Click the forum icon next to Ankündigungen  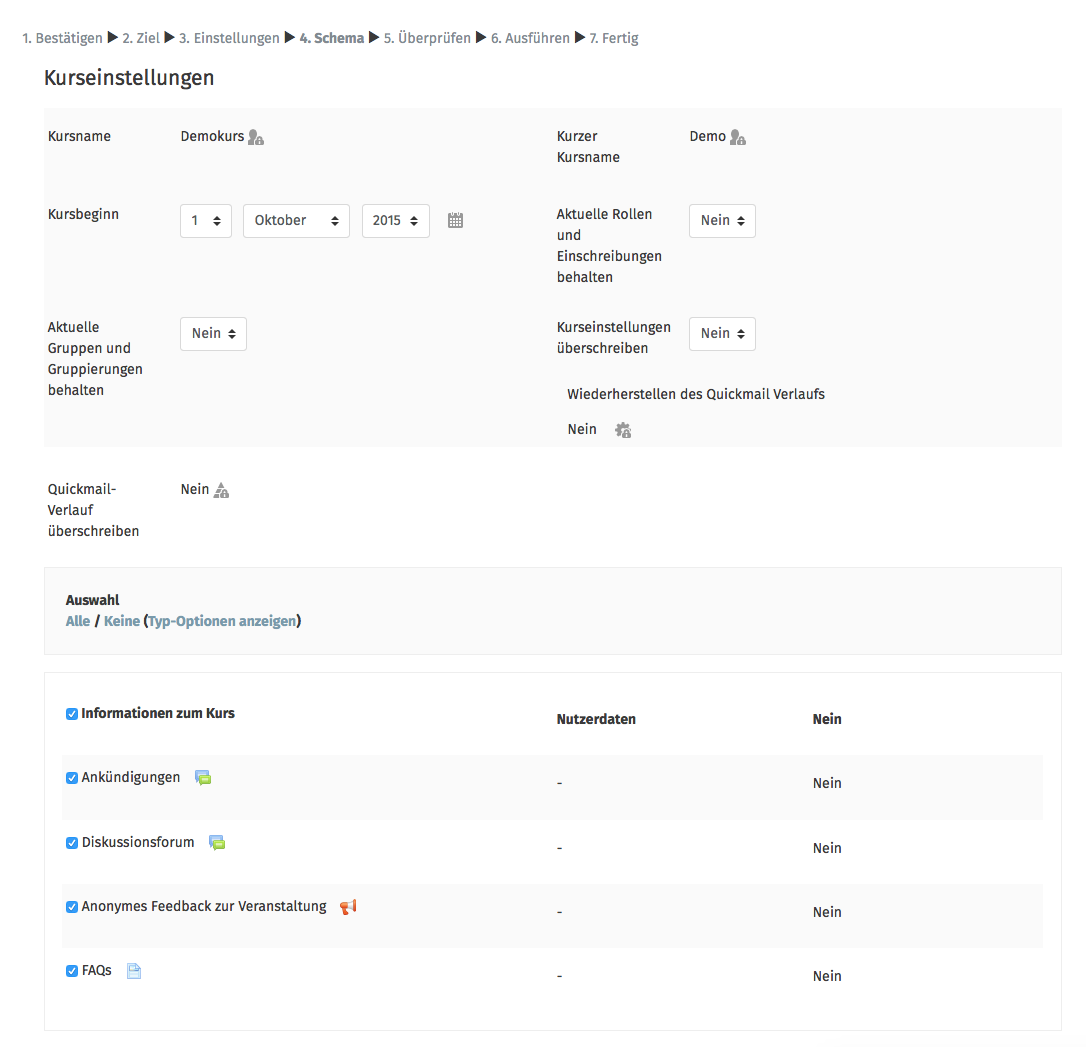(203, 778)
